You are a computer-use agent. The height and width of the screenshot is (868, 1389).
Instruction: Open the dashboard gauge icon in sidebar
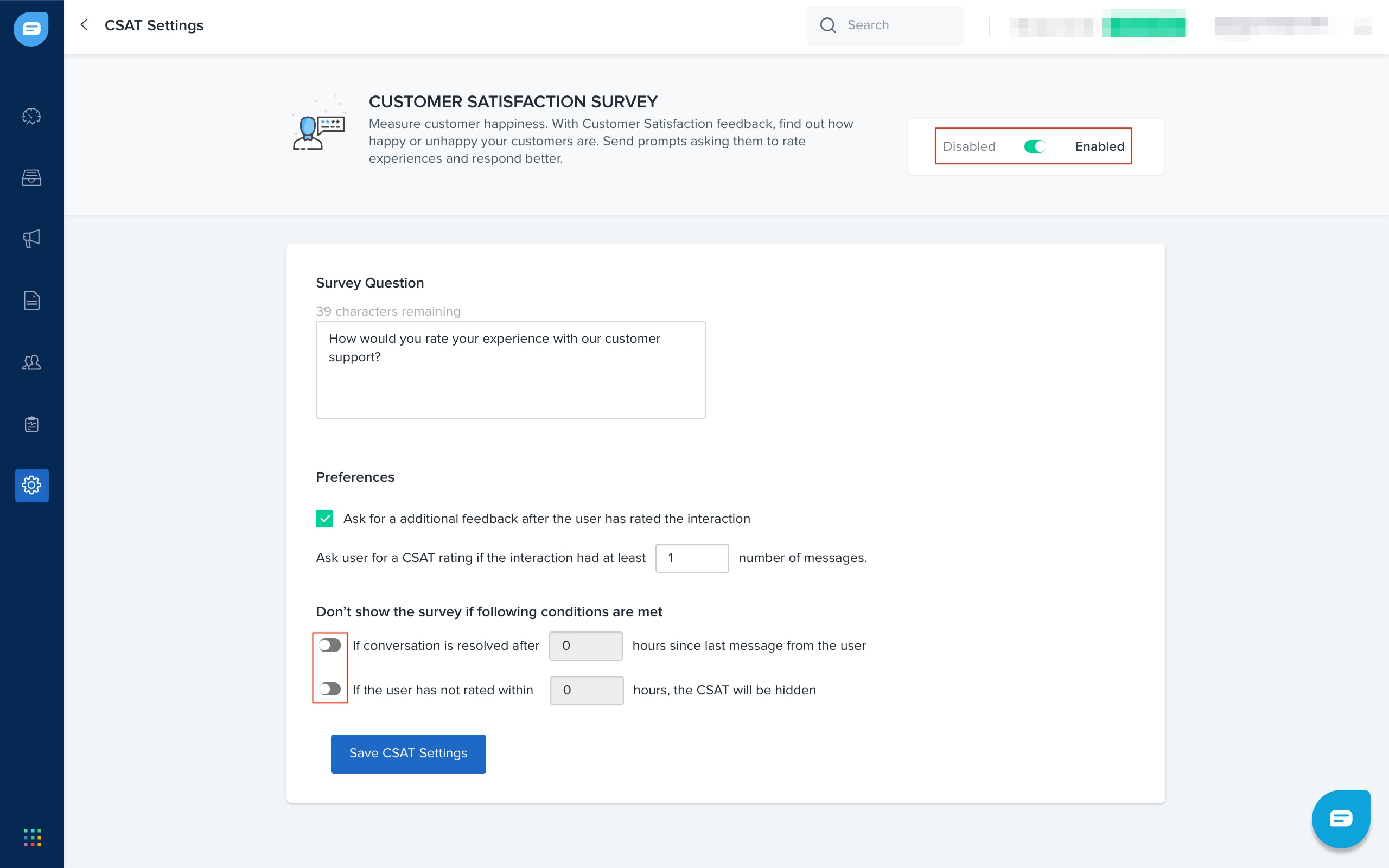[x=31, y=116]
